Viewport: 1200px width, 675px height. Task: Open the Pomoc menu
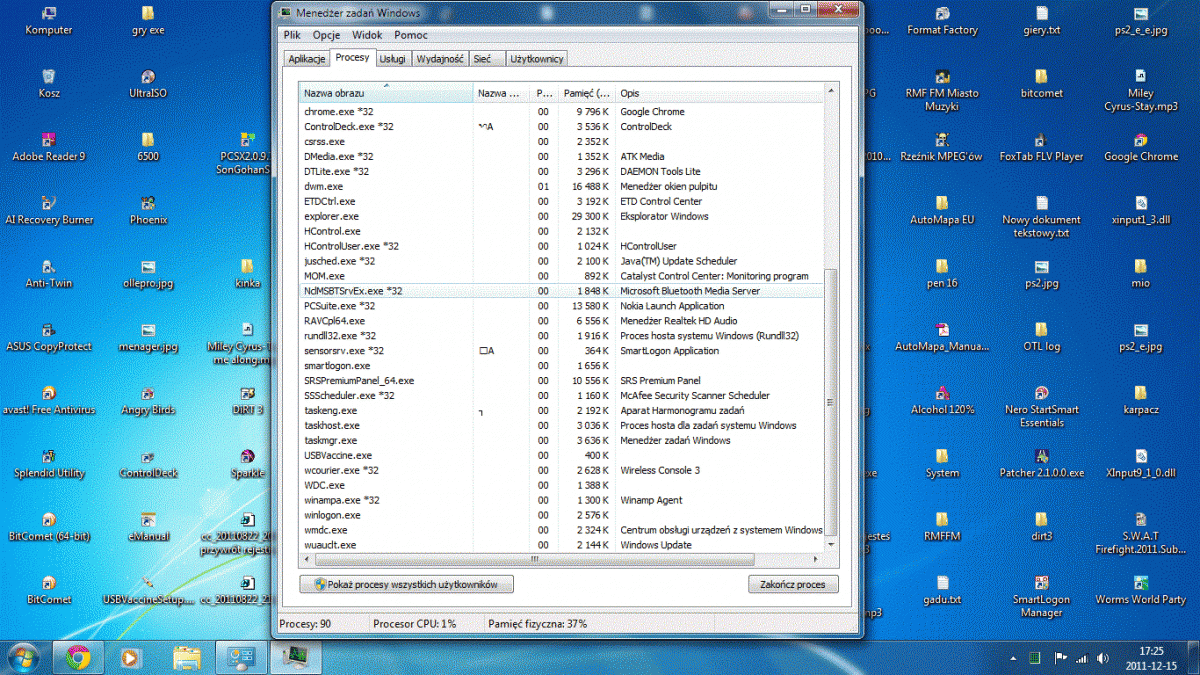click(411, 35)
